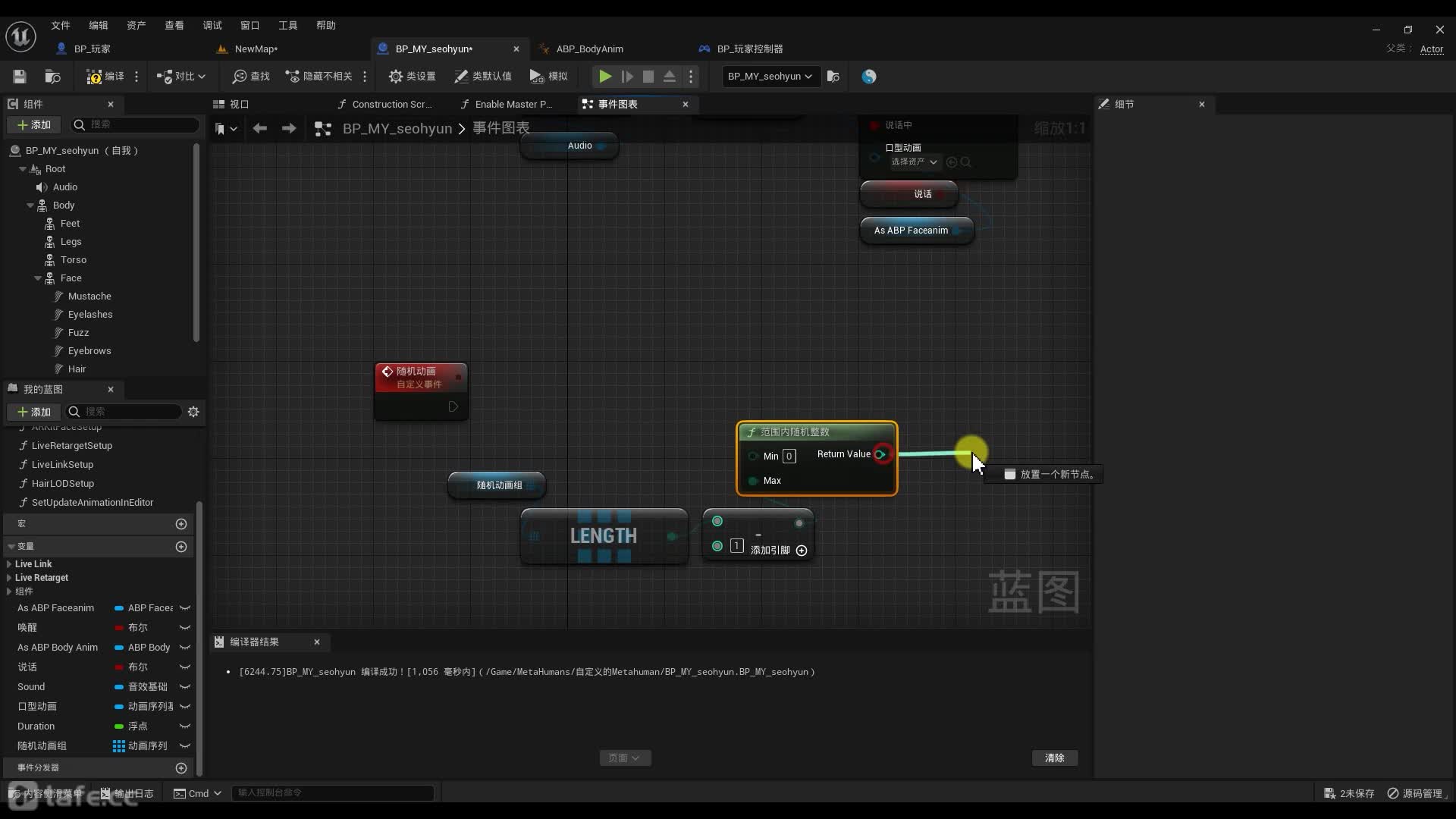Screen dimensions: 1456x819
Task: Switch to the BP_玩家控制器 tab
Action: tap(750, 49)
